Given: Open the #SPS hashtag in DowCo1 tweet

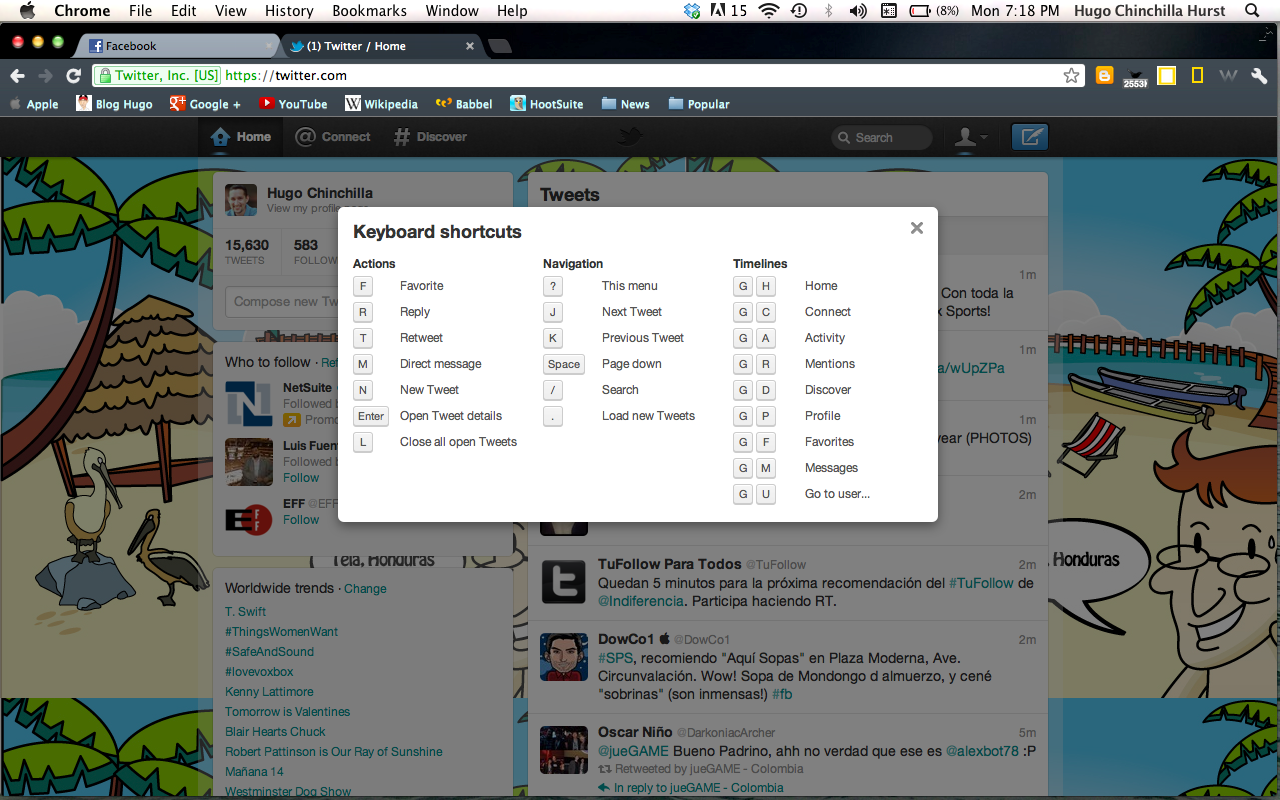Looking at the screenshot, I should pyautogui.click(x=615, y=658).
